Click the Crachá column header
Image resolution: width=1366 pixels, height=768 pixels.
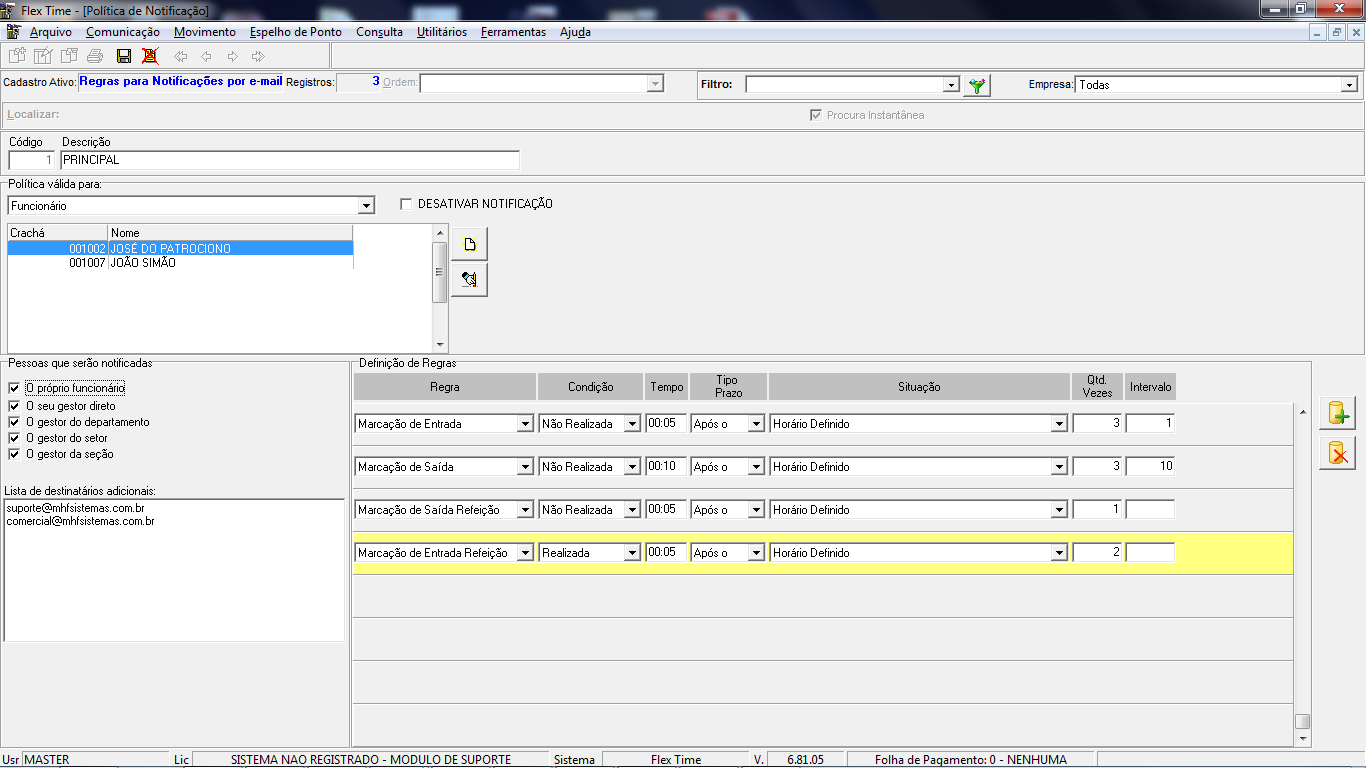(x=58, y=233)
